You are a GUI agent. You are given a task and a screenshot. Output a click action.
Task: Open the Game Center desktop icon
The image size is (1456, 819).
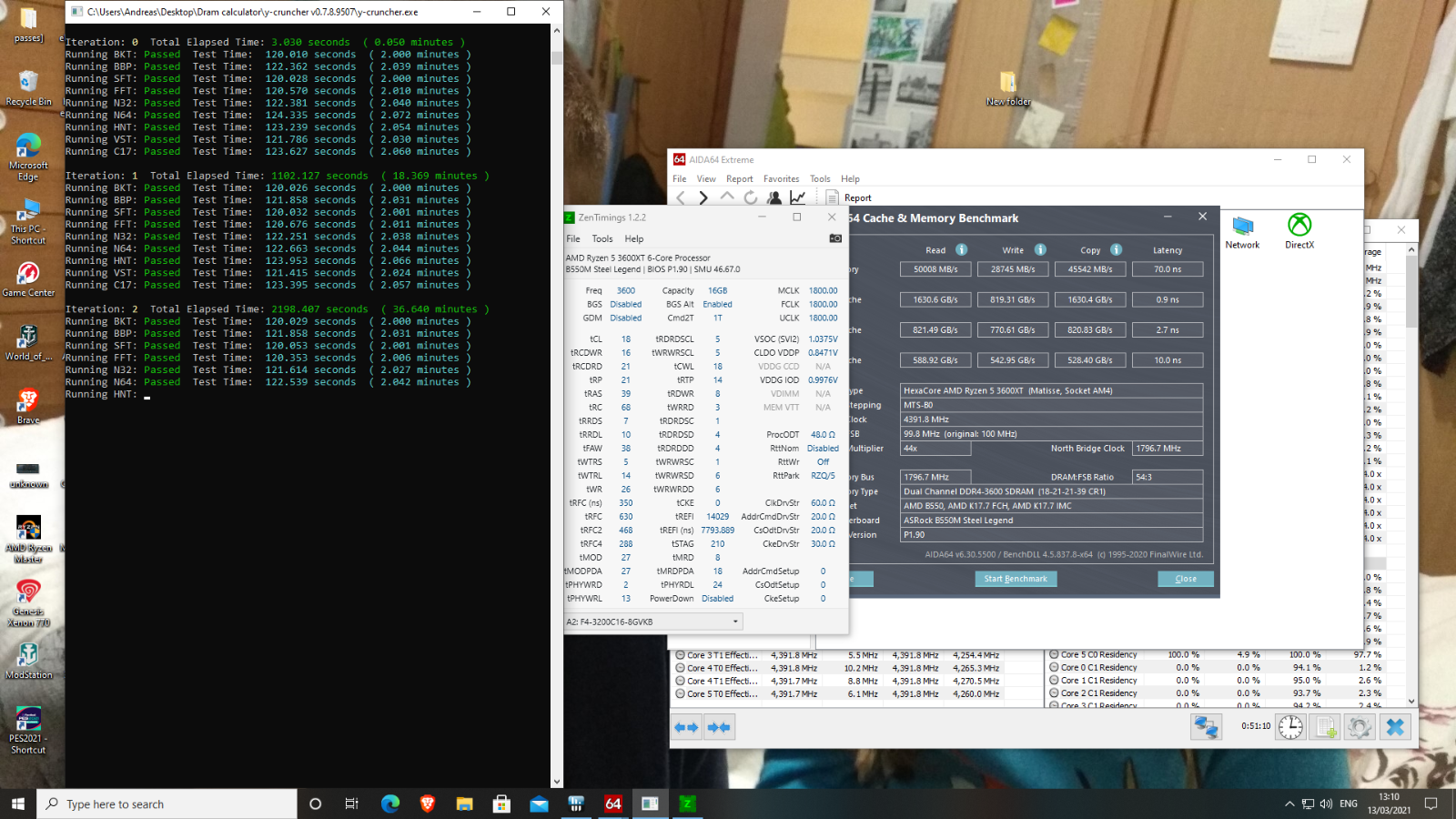point(28,279)
